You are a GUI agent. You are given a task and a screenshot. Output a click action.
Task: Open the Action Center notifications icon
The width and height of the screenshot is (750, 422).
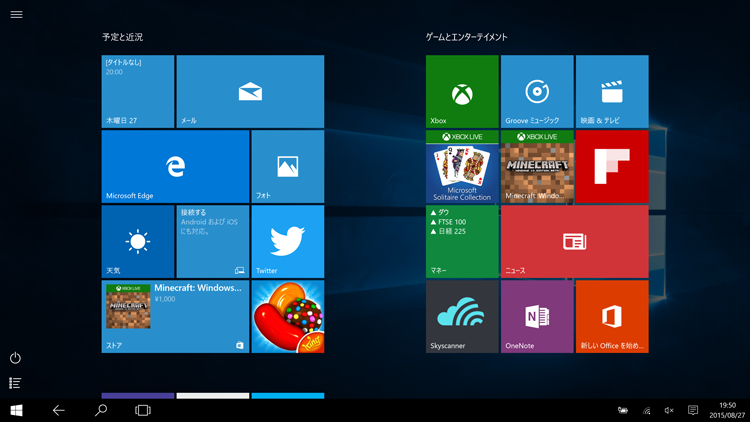693,410
